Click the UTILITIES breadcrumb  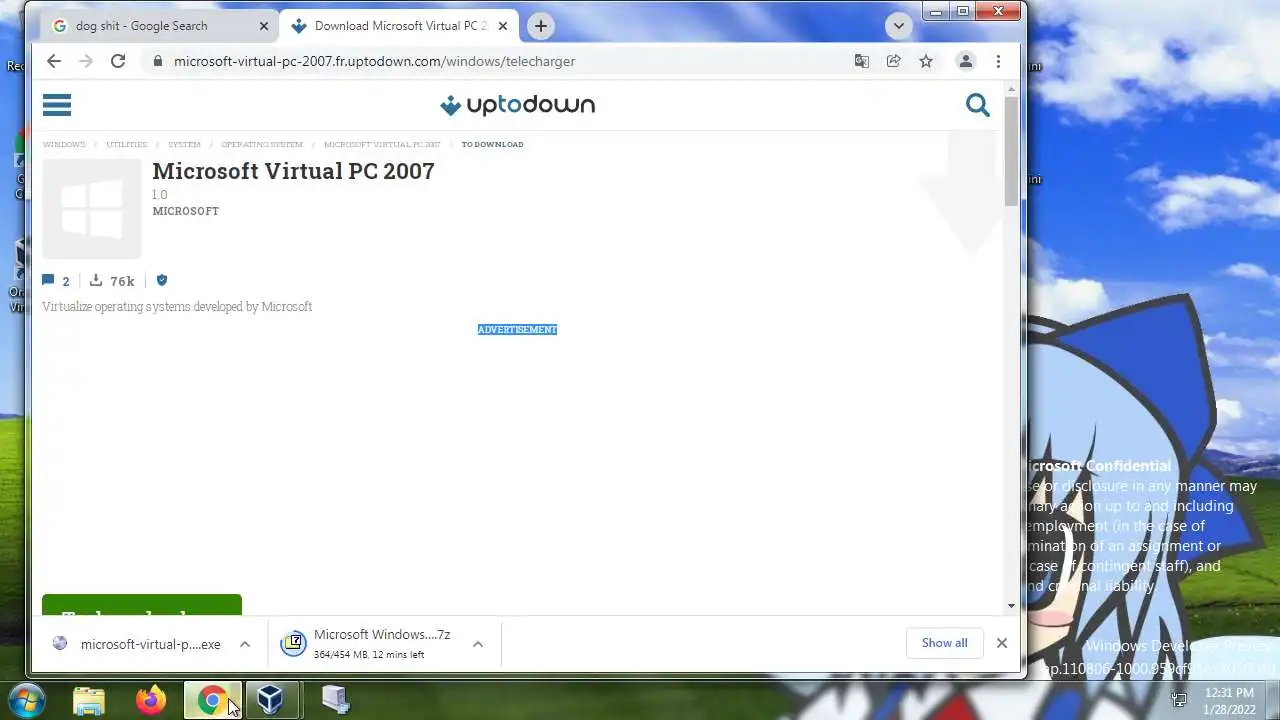click(126, 144)
